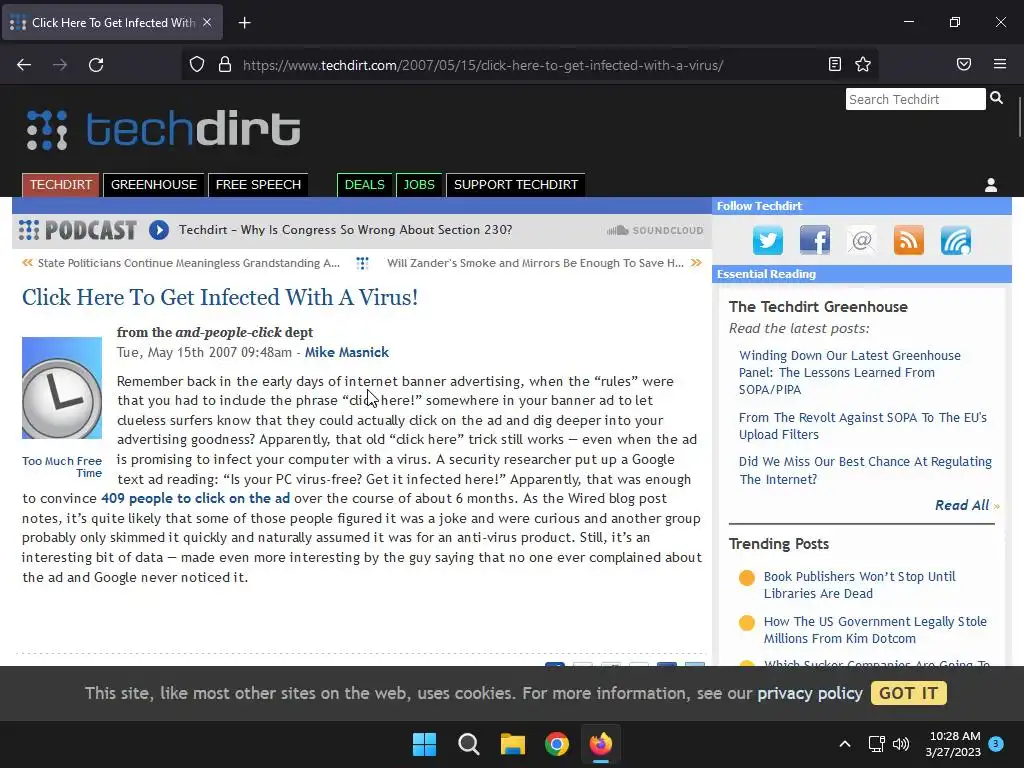Open 'Winding Down Our Latest Greenhouse Panel' post
Viewport: 1024px width, 768px height.
(x=850, y=372)
